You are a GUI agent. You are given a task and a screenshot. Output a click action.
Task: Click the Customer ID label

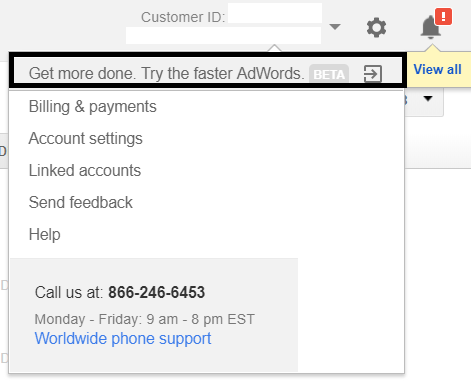pyautogui.click(x=183, y=17)
